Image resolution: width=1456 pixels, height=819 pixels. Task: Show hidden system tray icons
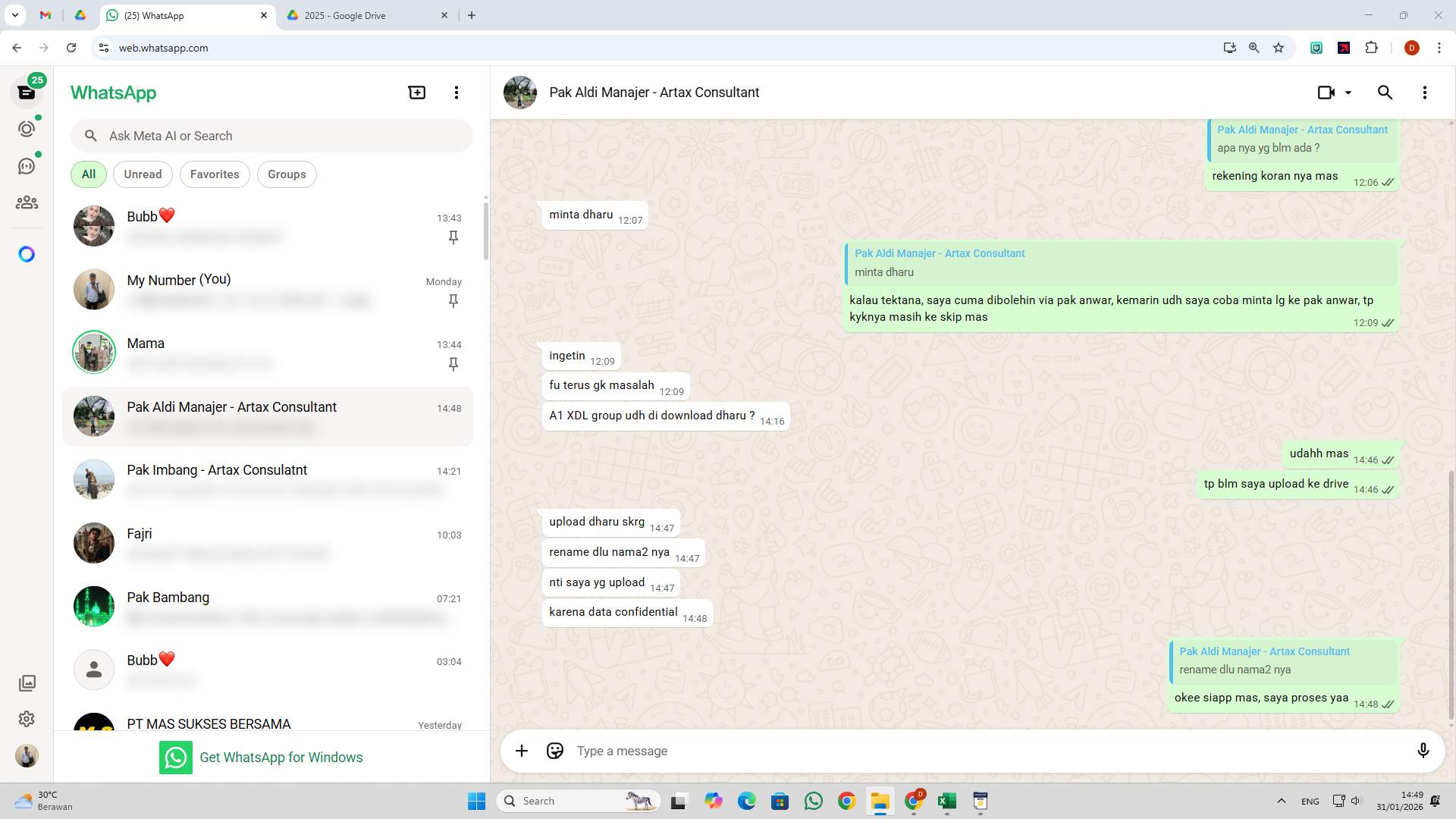tap(1282, 800)
